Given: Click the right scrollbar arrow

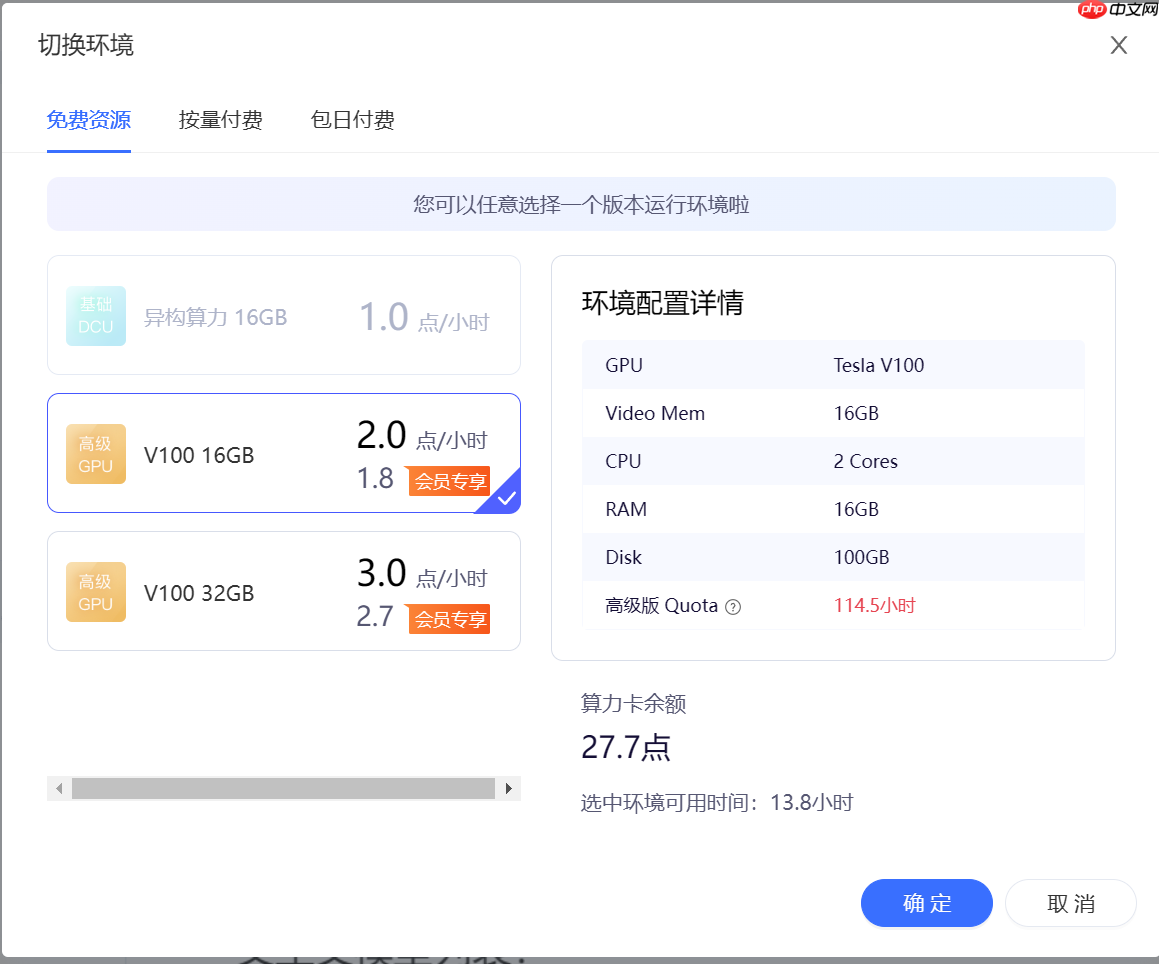Looking at the screenshot, I should [510, 788].
